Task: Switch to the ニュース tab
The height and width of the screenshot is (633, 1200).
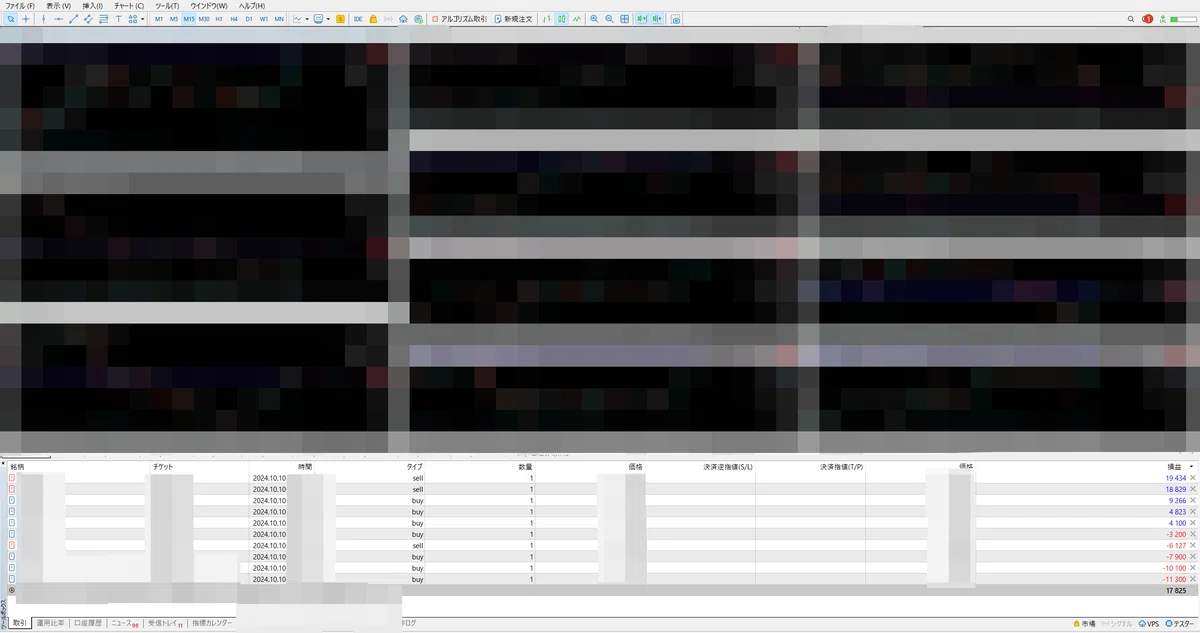Action: click(124, 623)
